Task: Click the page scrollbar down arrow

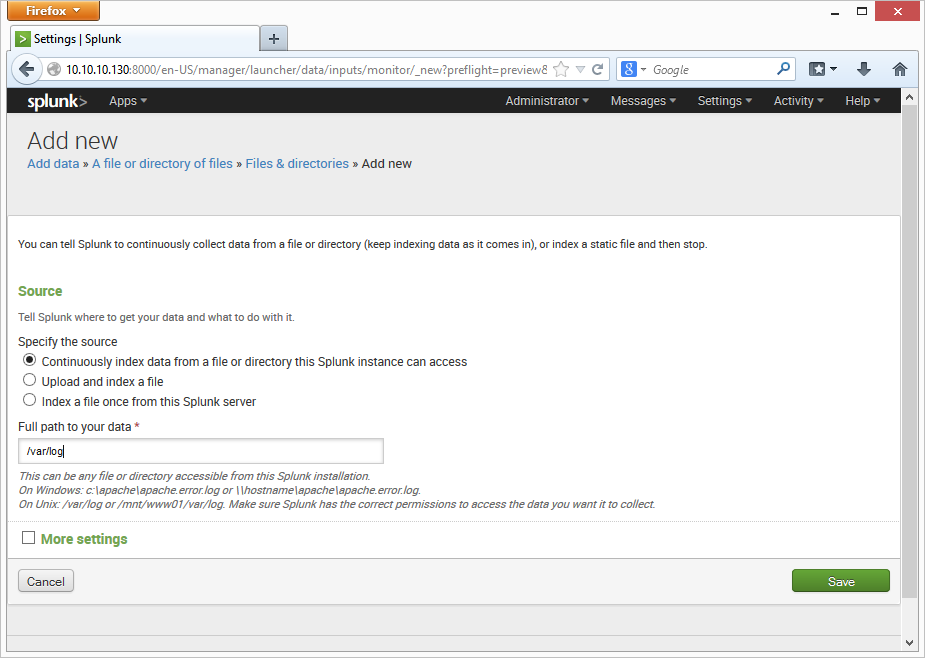Action: pyautogui.click(x=909, y=643)
